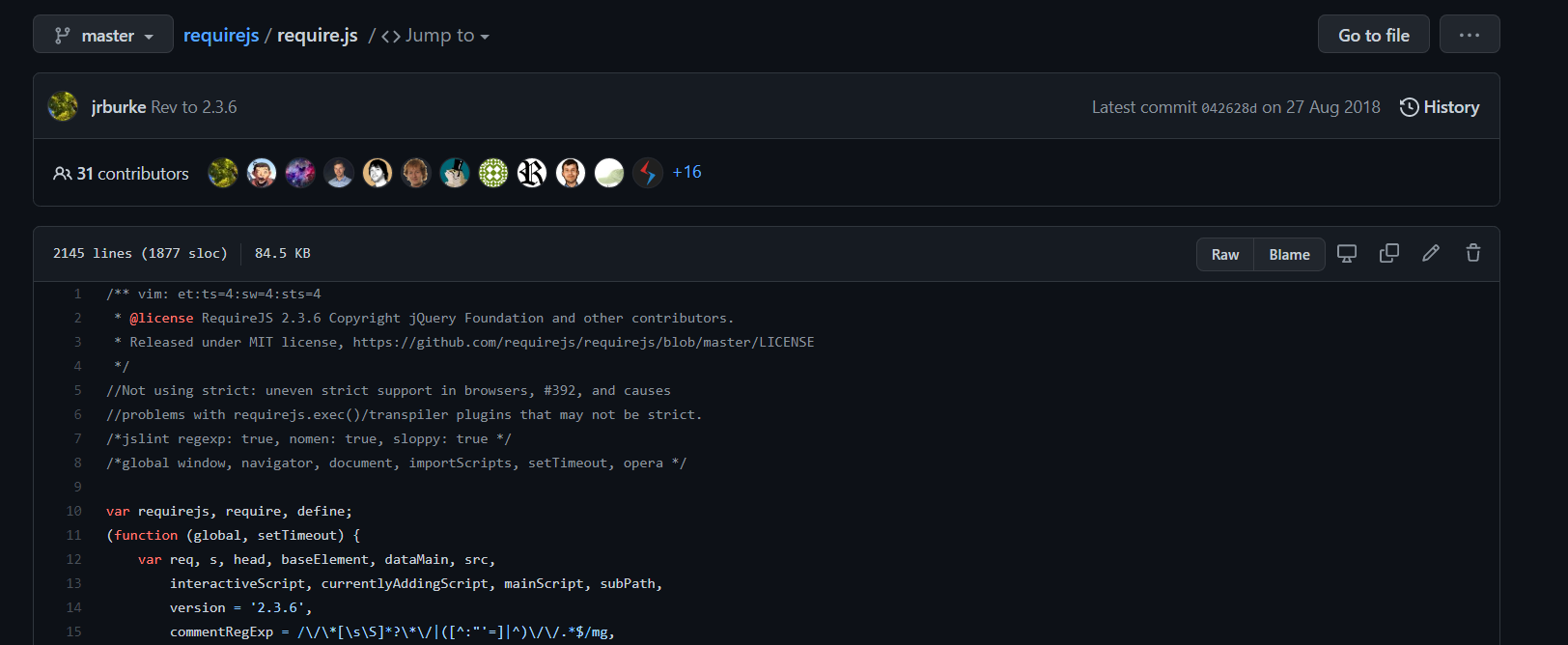Image resolution: width=1568 pixels, height=645 pixels.
Task: Open the jrburke author profile link
Action: [x=119, y=107]
